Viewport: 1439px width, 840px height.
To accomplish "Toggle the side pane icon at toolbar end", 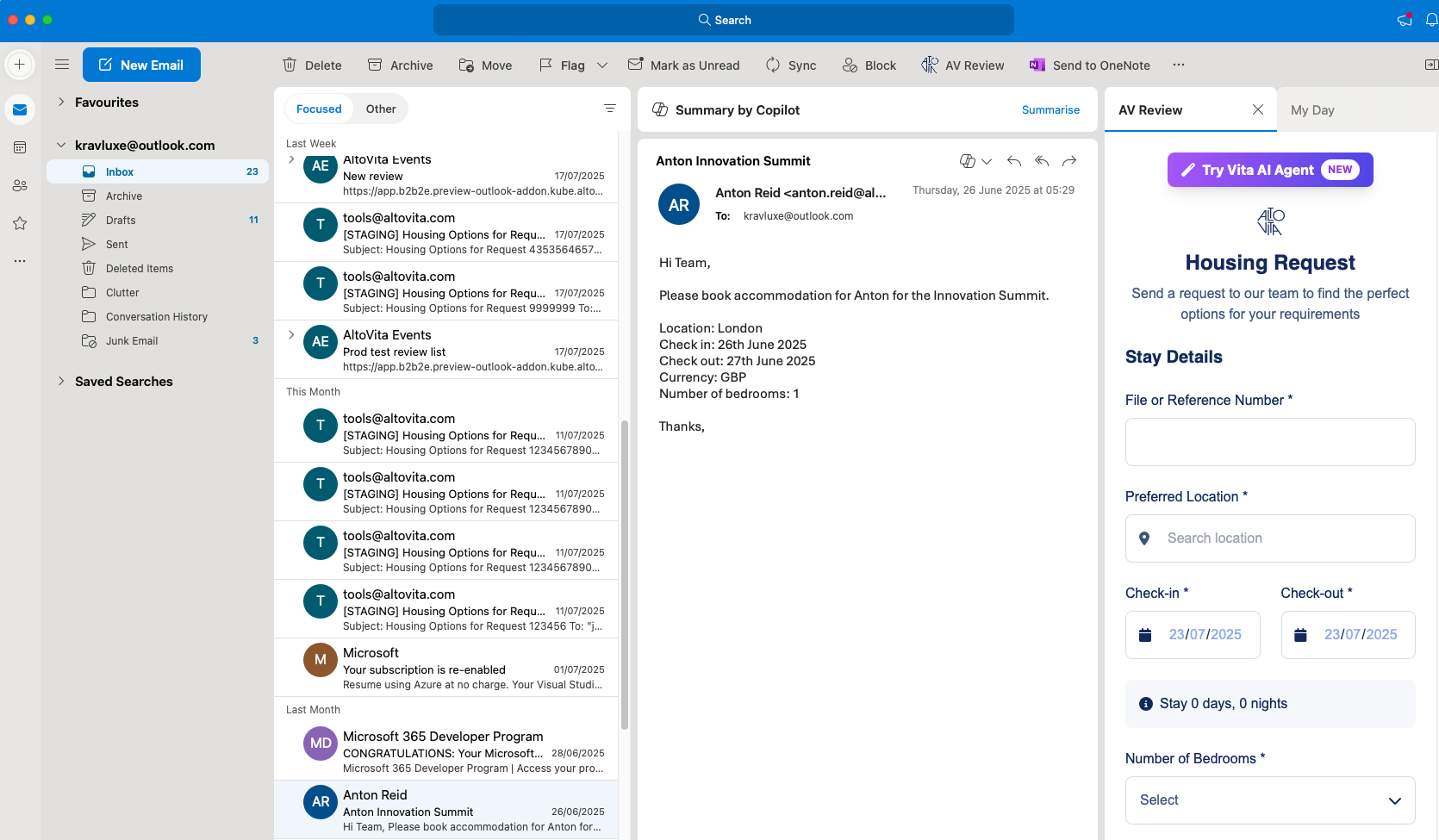I will [1431, 65].
